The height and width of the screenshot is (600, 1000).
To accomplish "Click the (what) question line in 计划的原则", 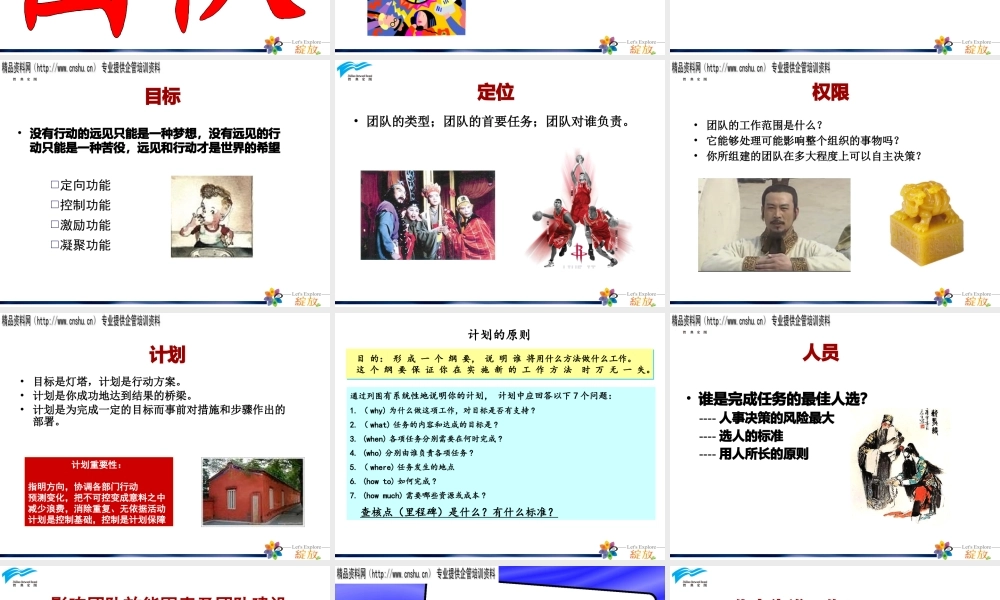I will coord(424,425).
